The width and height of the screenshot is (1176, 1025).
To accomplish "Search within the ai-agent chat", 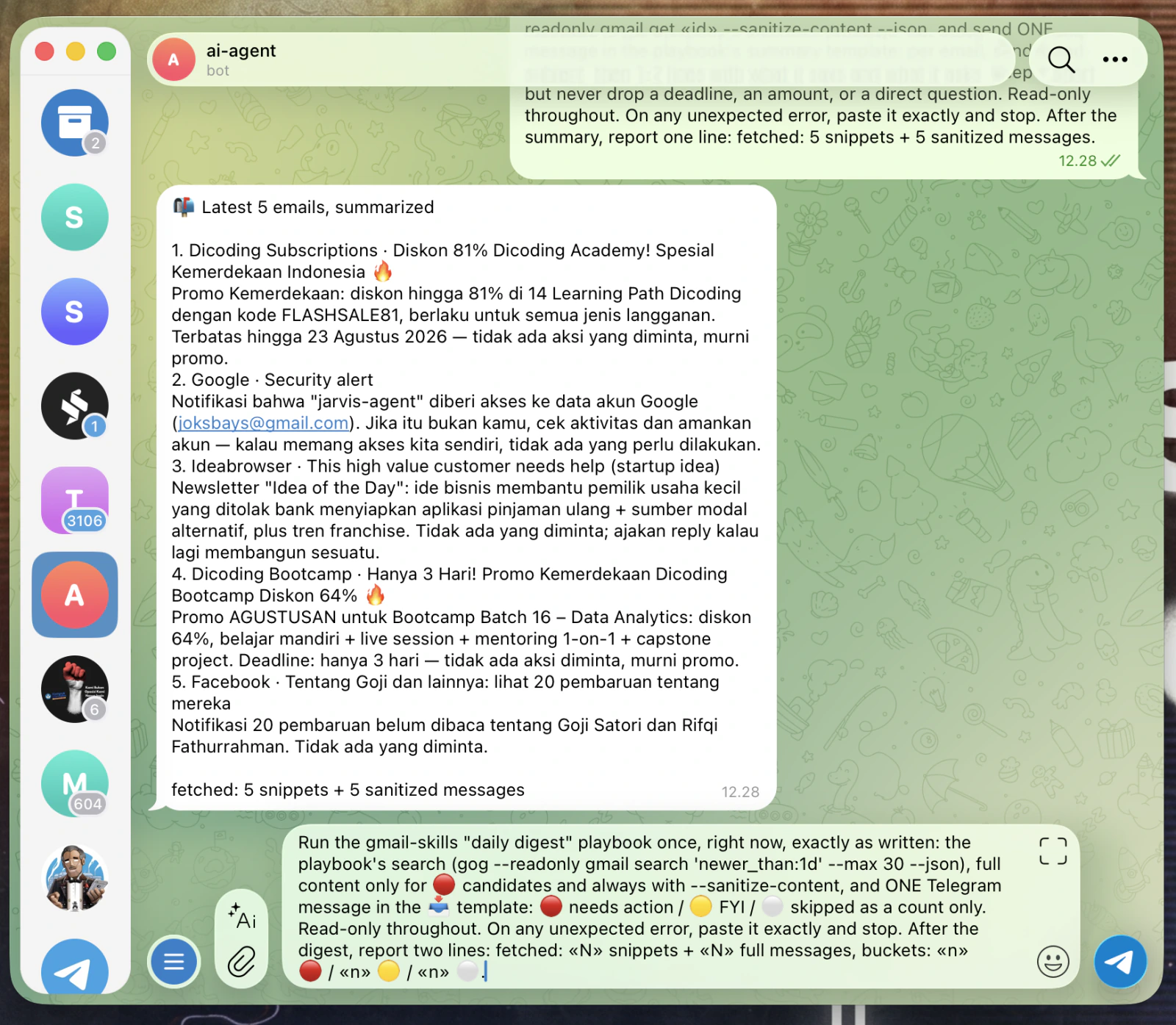I will coord(1061,60).
